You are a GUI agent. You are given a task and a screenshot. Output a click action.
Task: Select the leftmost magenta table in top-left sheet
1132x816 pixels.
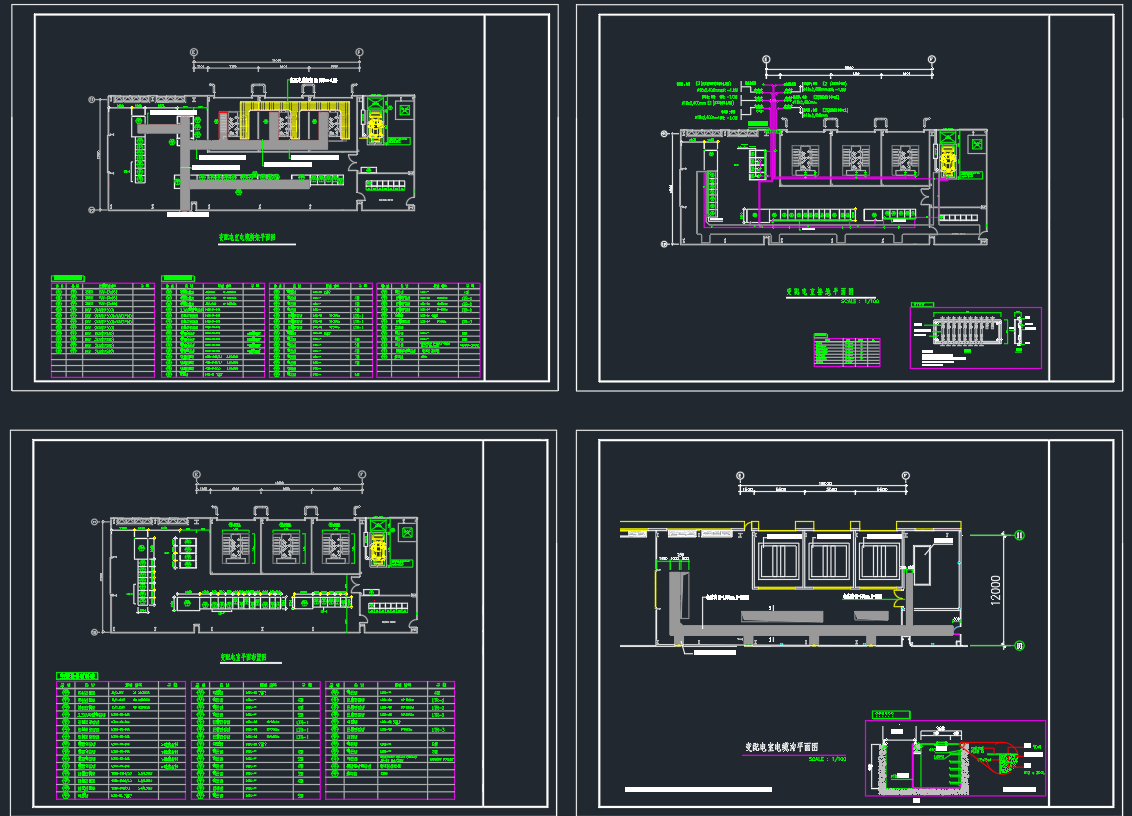point(103,329)
